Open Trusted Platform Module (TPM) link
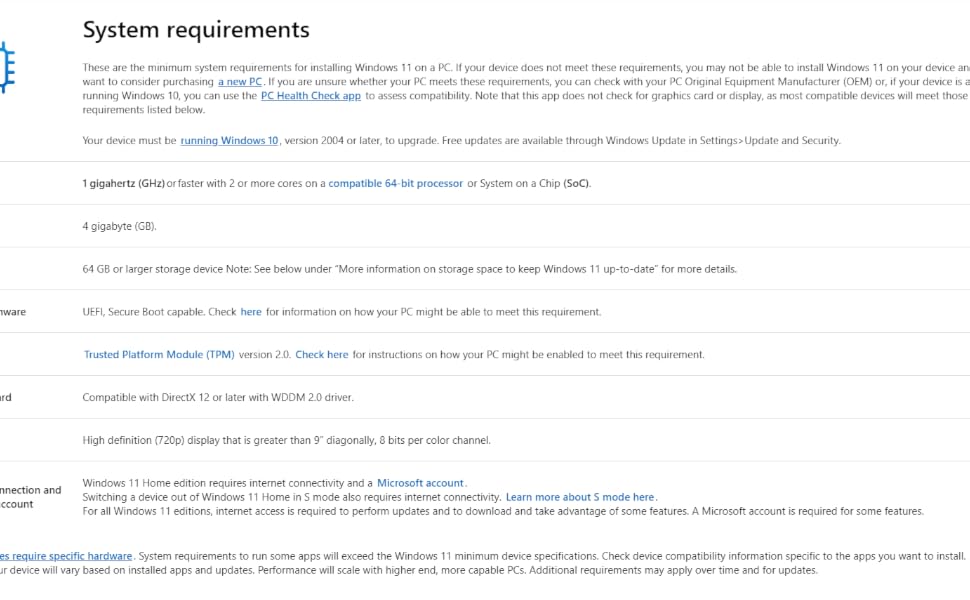Image resolution: width=970 pixels, height=600 pixels. 159,354
